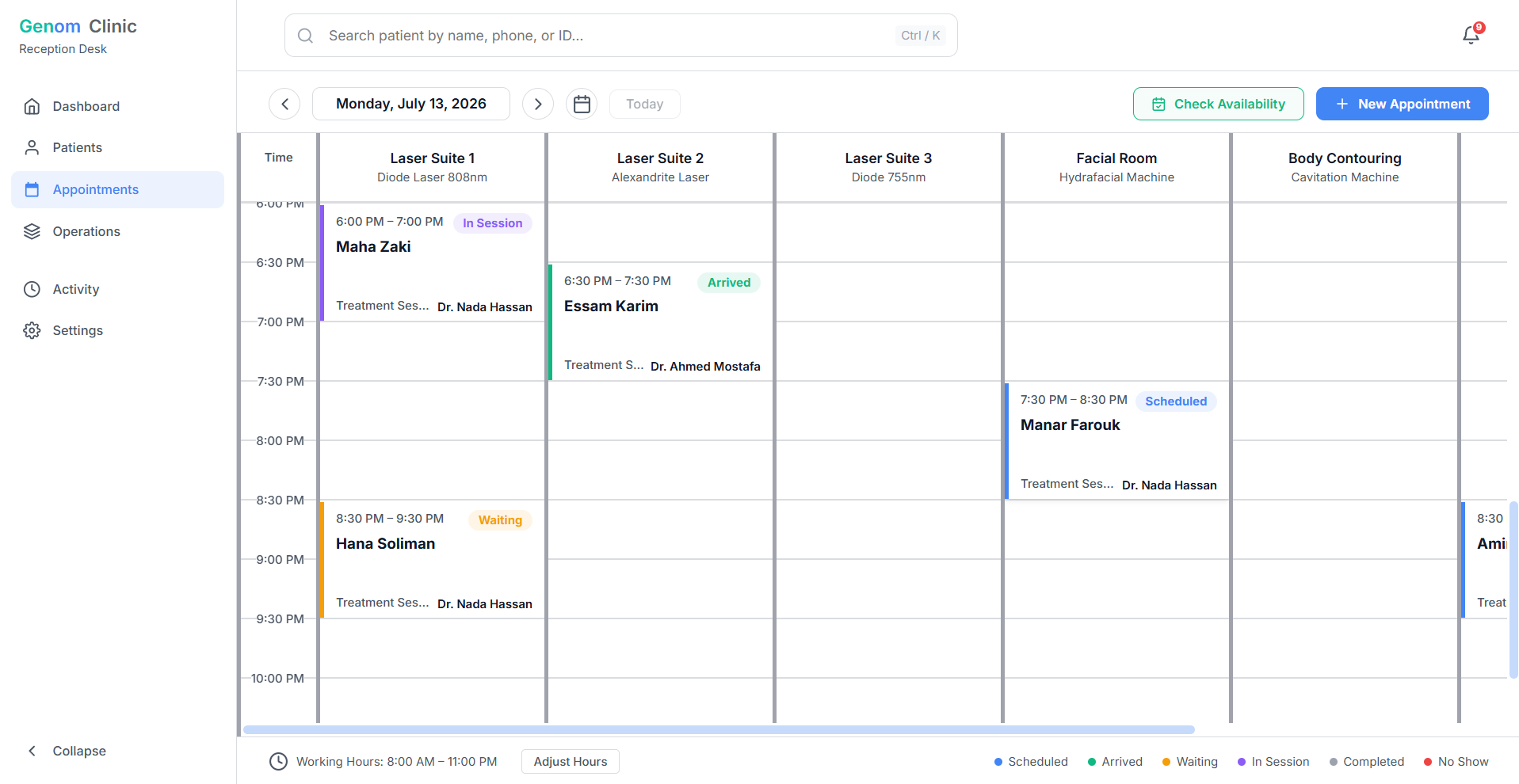Go to previous day arrow

tap(284, 104)
